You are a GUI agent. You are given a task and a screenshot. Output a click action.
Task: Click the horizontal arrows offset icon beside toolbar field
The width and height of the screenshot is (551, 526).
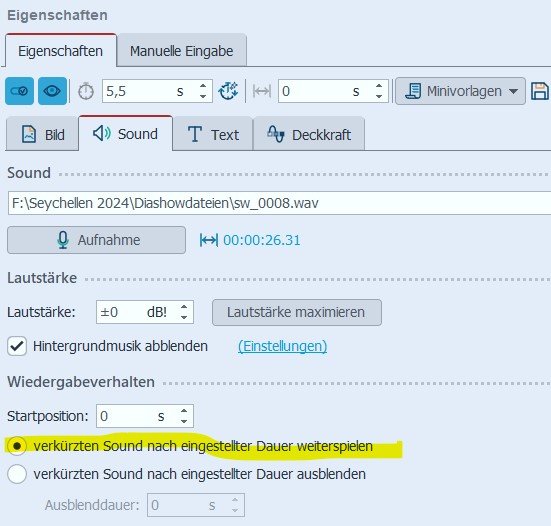[x=262, y=91]
